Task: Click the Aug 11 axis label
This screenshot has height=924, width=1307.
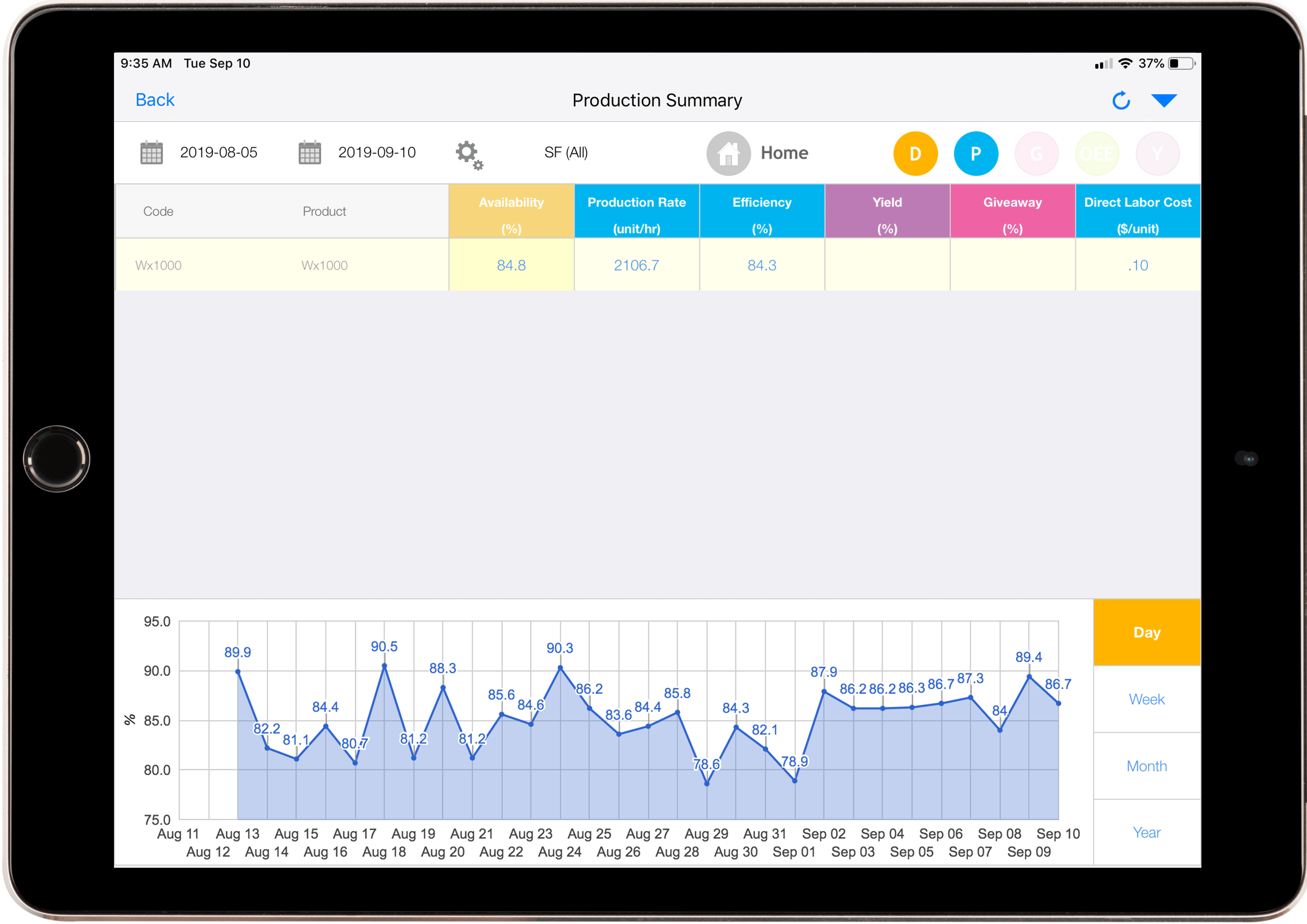Action: tap(178, 834)
